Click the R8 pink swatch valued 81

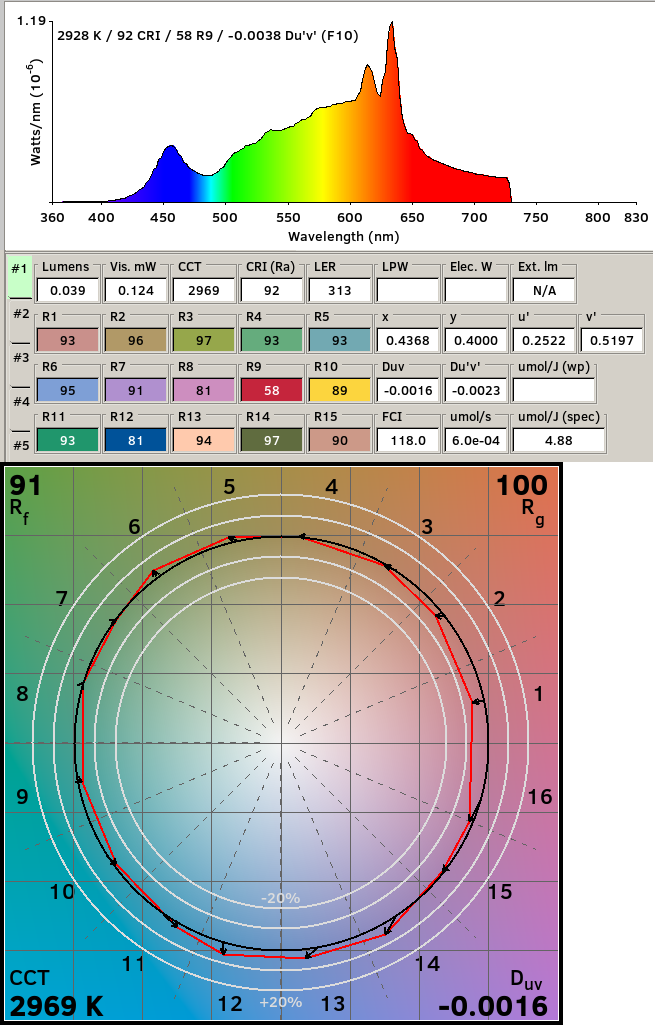[204, 390]
